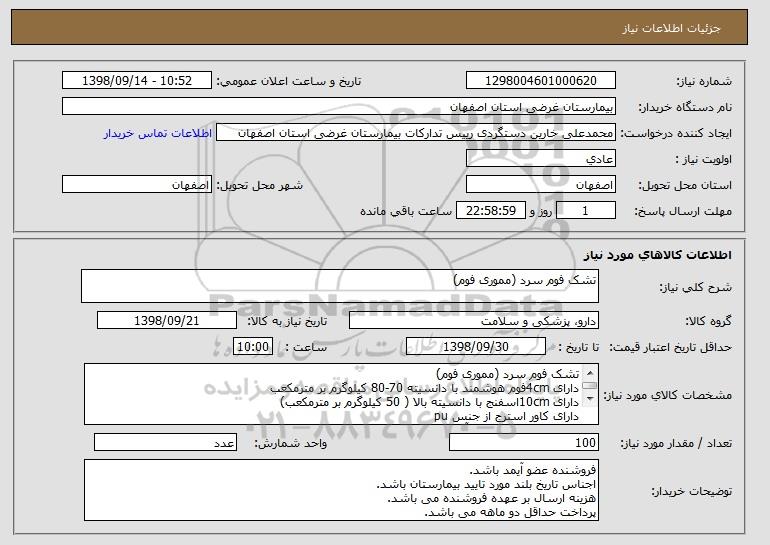Click the delivery province field اصفهان
Viewport: 770px width, 545px height.
coord(541,185)
